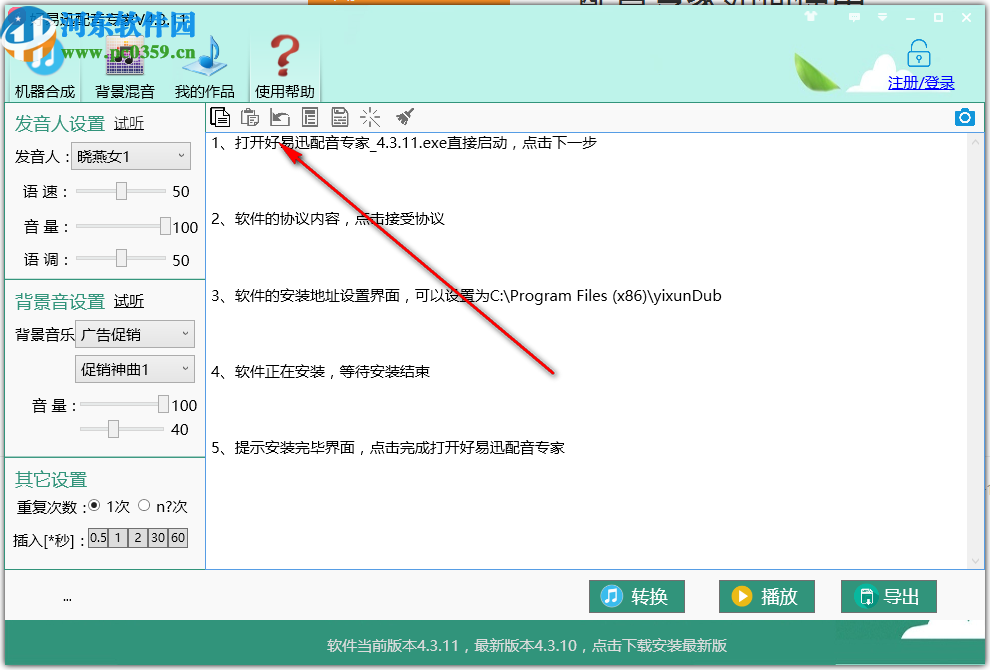Viewport: 990px width, 670px height.
Task: Adjust the 音量 slider in 发音人设置
Action: [x=165, y=226]
